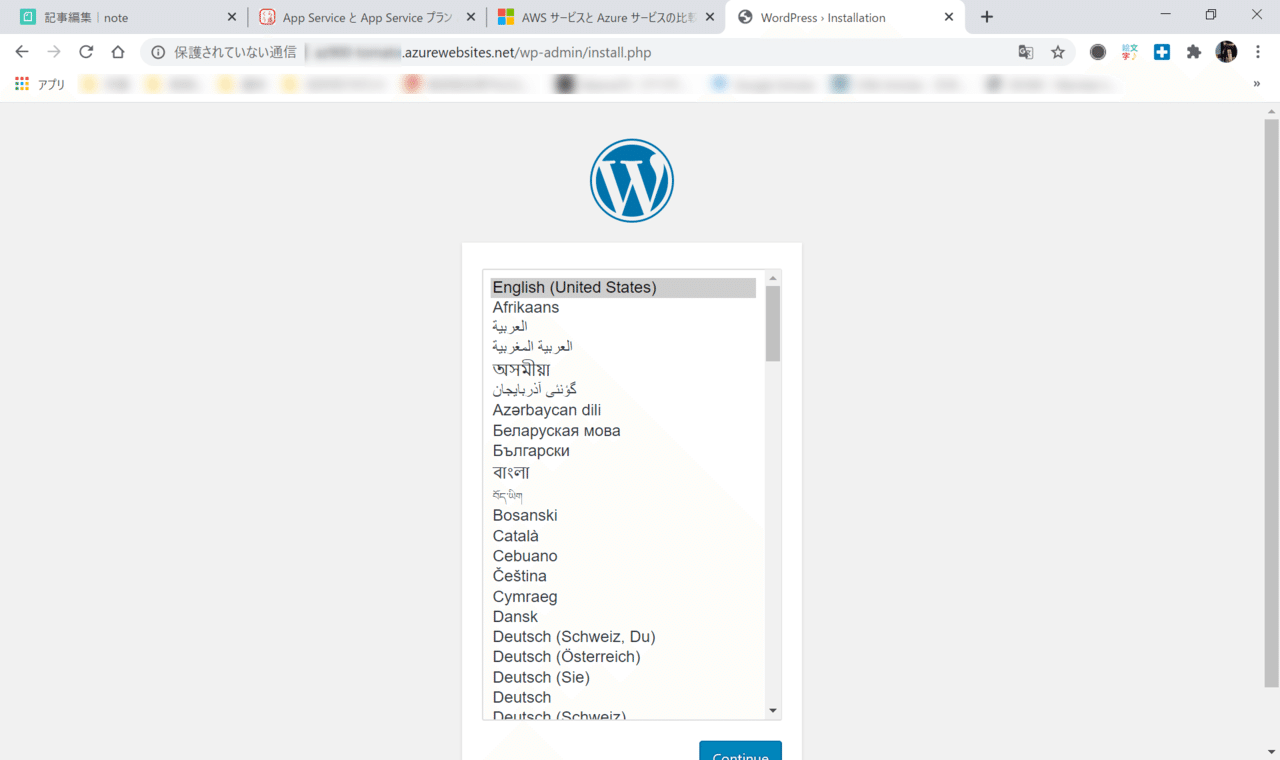Screen dimensions: 1280x760
Task: Restore down the browser window
Action: click(1211, 15)
